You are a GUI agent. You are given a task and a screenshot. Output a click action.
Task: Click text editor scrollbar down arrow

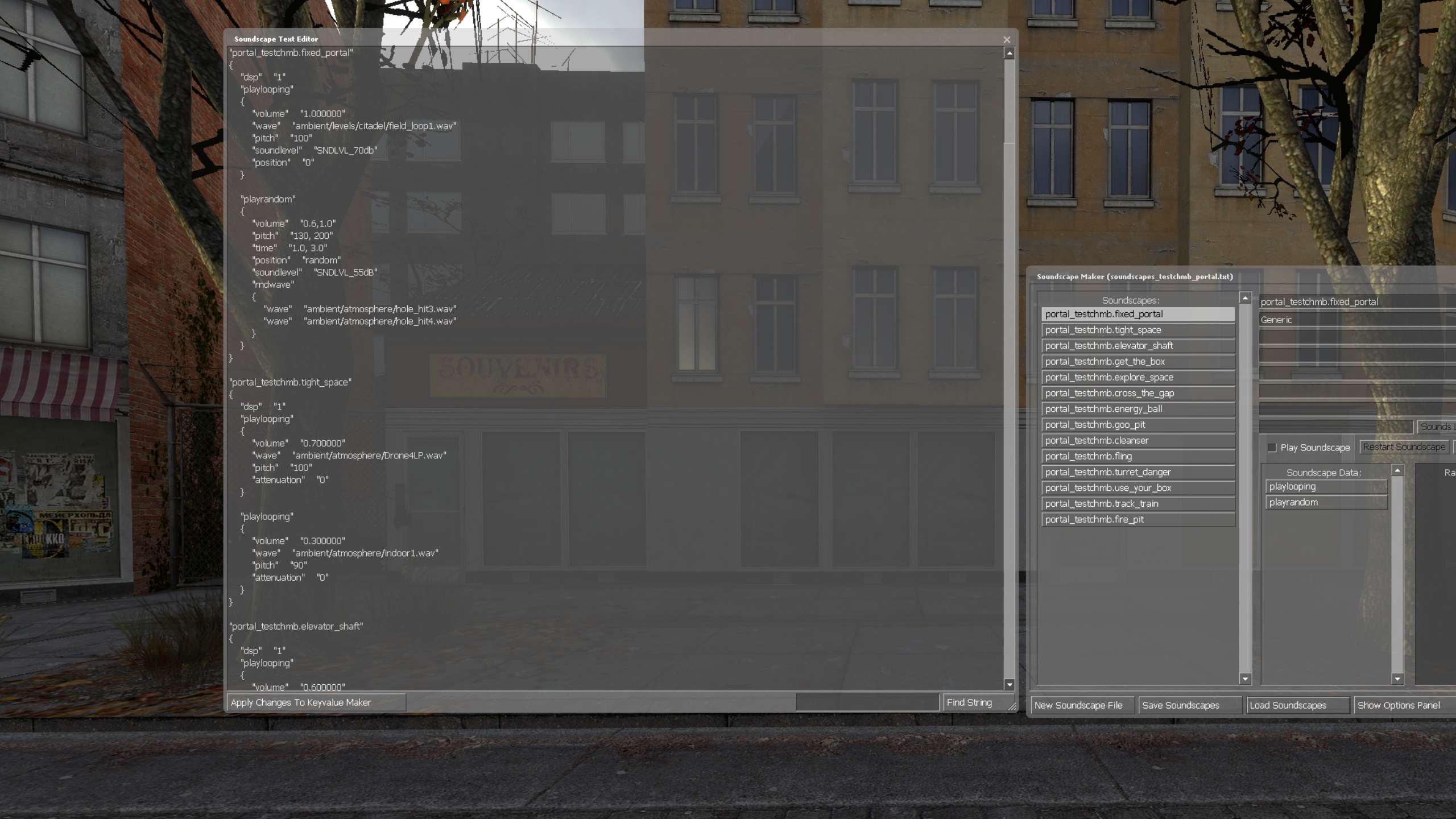(x=1010, y=685)
